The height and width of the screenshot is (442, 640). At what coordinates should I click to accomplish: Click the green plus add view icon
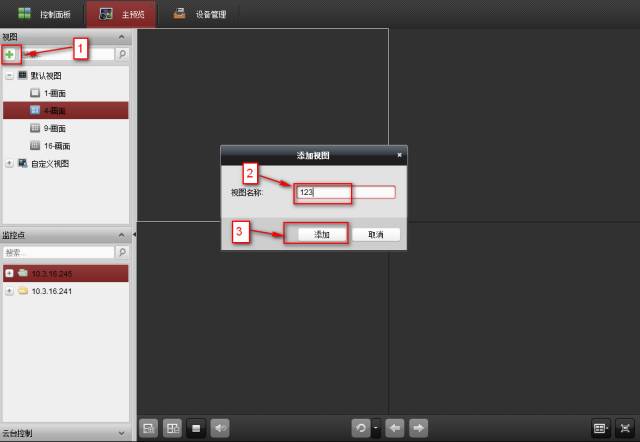[x=10, y=54]
